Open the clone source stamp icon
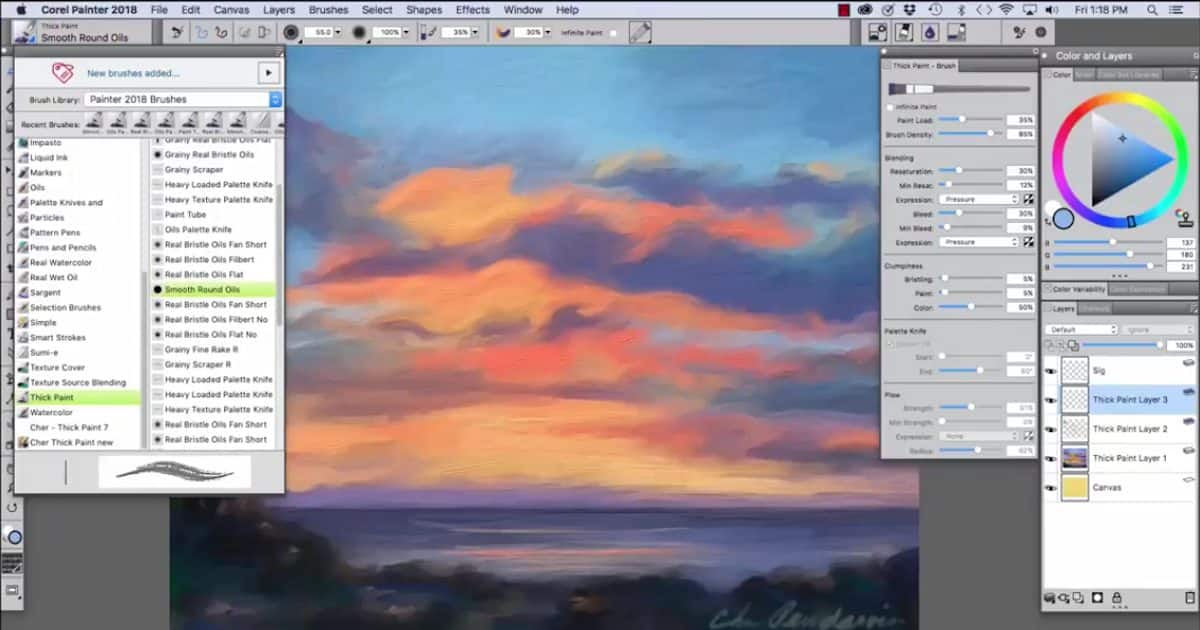Viewport: 1200px width, 630px height. click(x=1185, y=217)
